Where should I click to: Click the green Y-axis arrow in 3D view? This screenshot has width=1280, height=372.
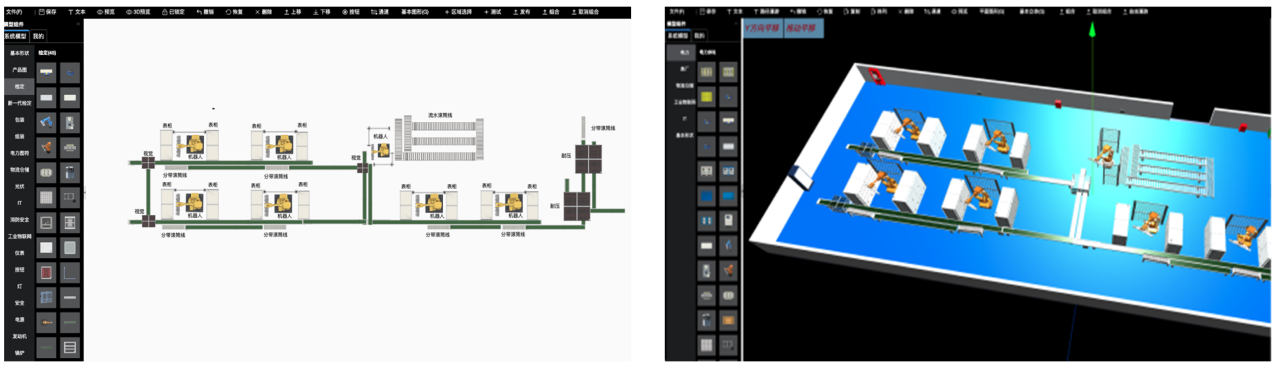1092,30
